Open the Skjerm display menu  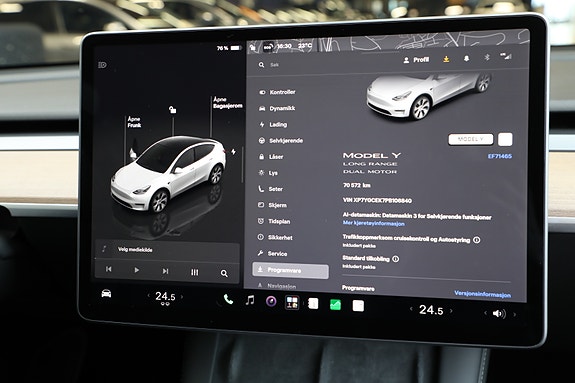(x=272, y=205)
